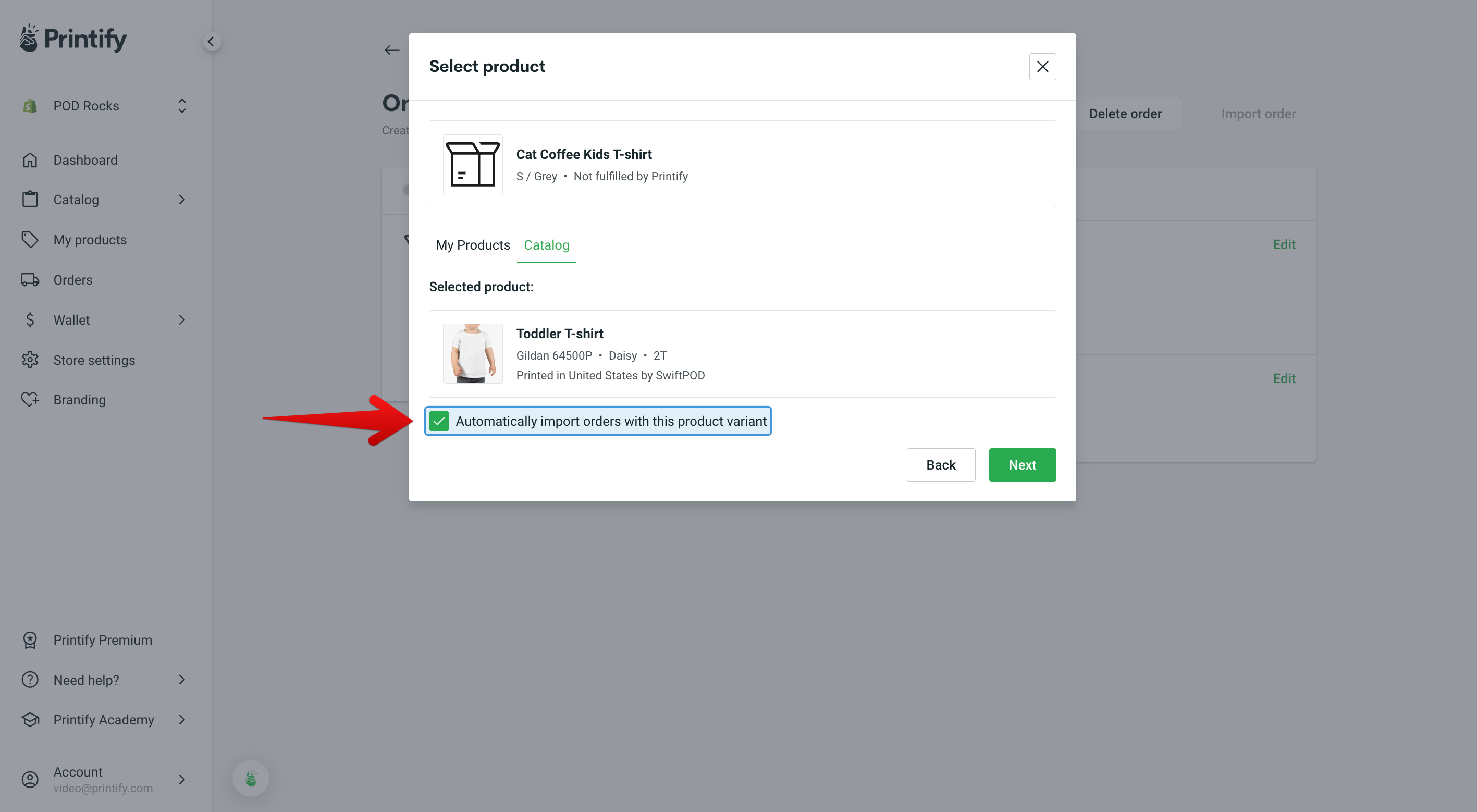Image resolution: width=1477 pixels, height=812 pixels.
Task: Switch to Catalog tab
Action: click(546, 244)
